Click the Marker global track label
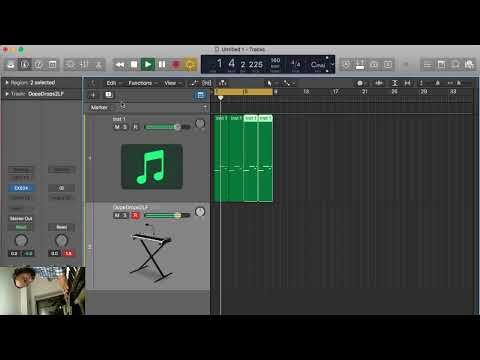Screen dimensions: 480x360 click(99, 108)
